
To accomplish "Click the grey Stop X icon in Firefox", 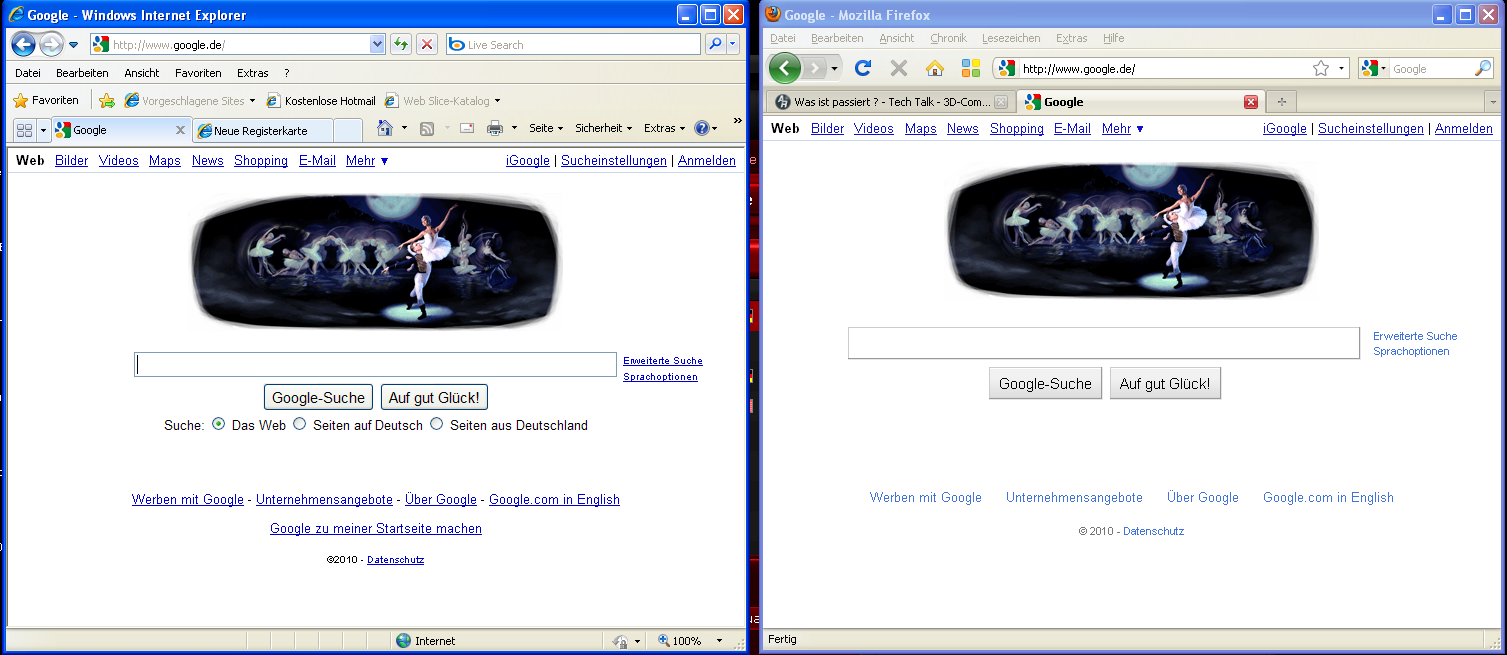I will pyautogui.click(x=898, y=68).
